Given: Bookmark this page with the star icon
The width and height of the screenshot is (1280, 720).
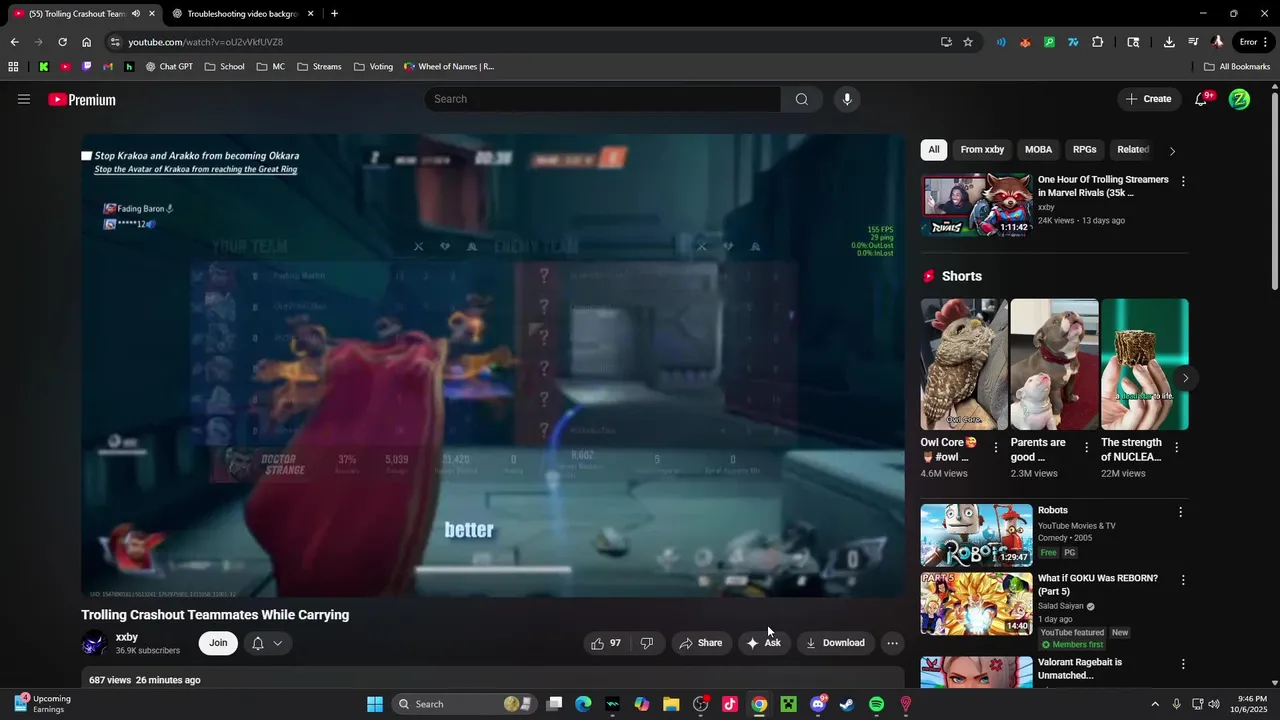Looking at the screenshot, I should click(x=968, y=42).
